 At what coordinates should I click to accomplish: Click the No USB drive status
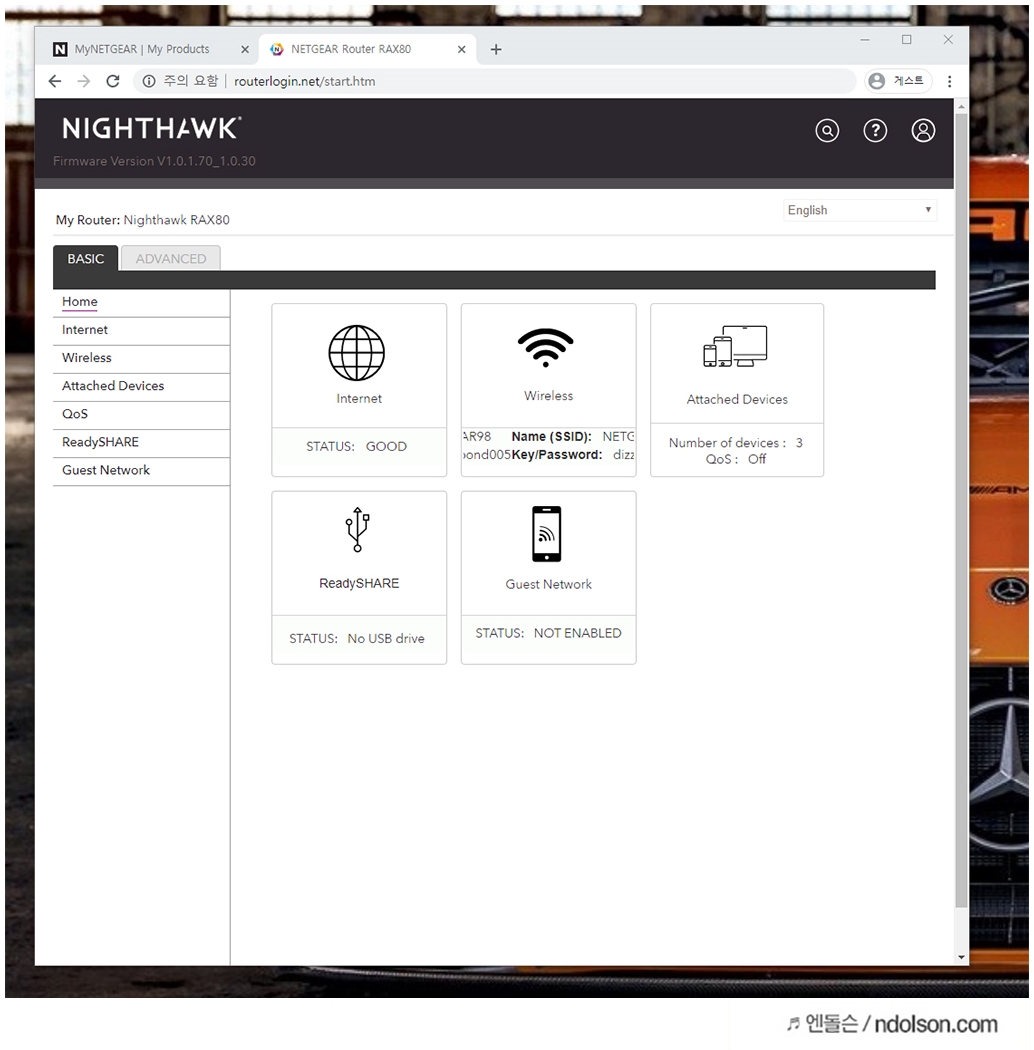[x=357, y=639]
